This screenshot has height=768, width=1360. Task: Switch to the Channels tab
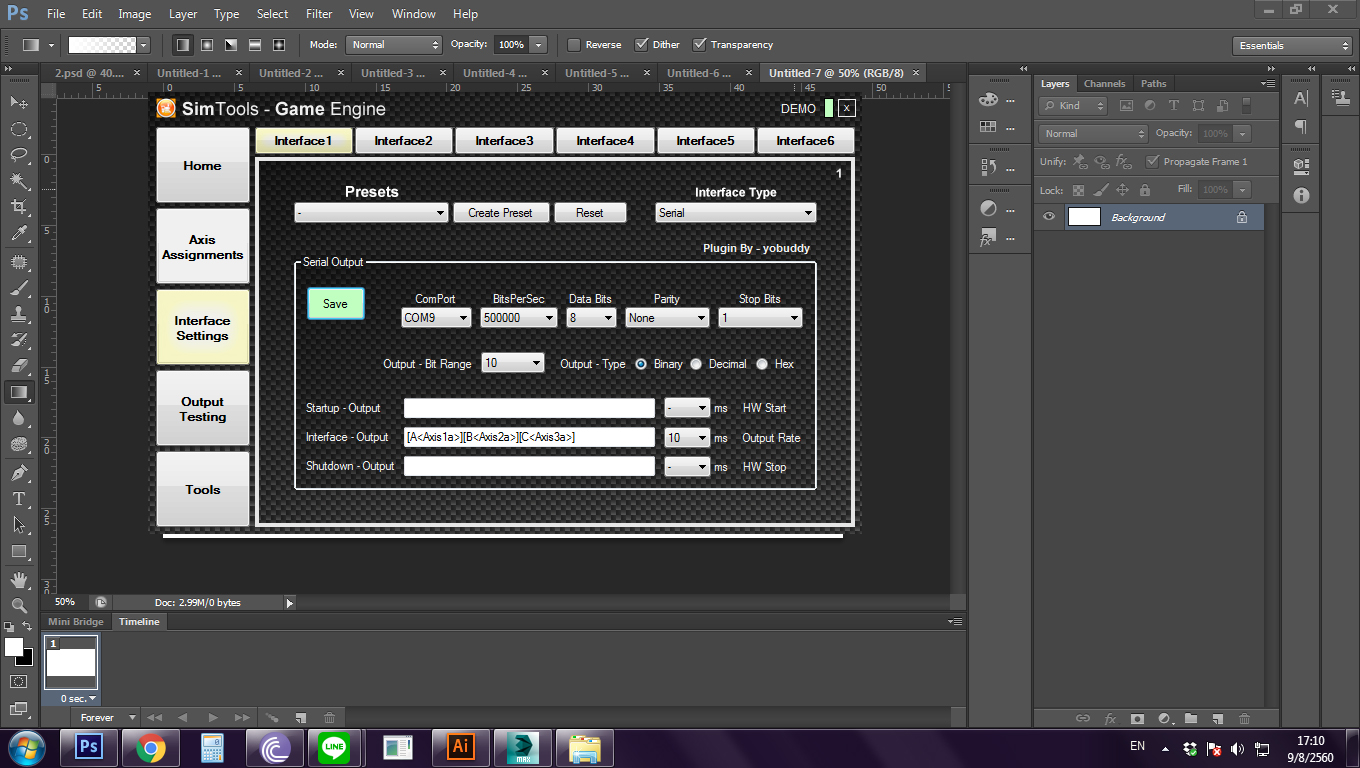click(x=1104, y=84)
